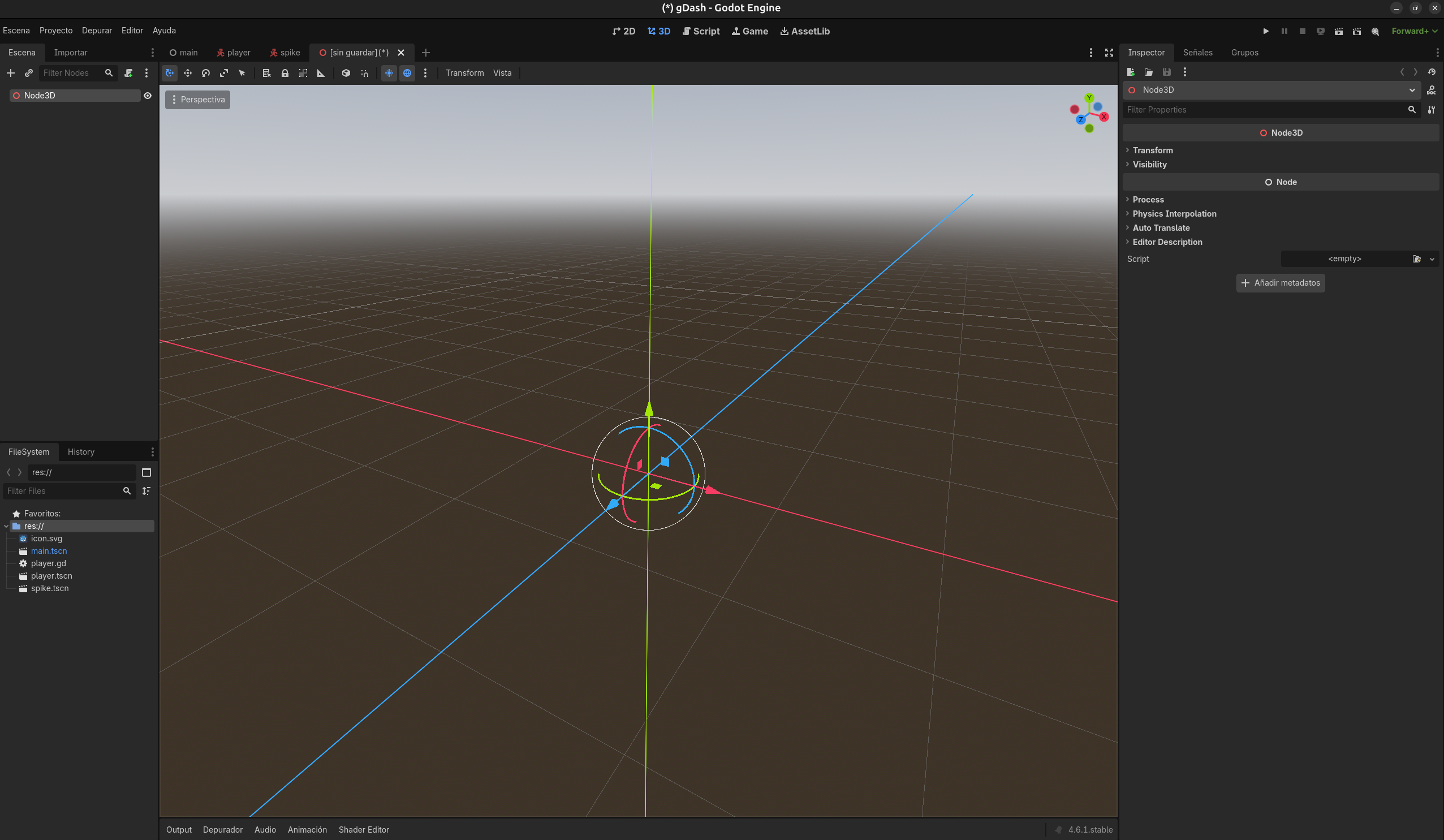The image size is (1444, 840).
Task: Click the Añadir metadatos button
Action: tap(1280, 282)
